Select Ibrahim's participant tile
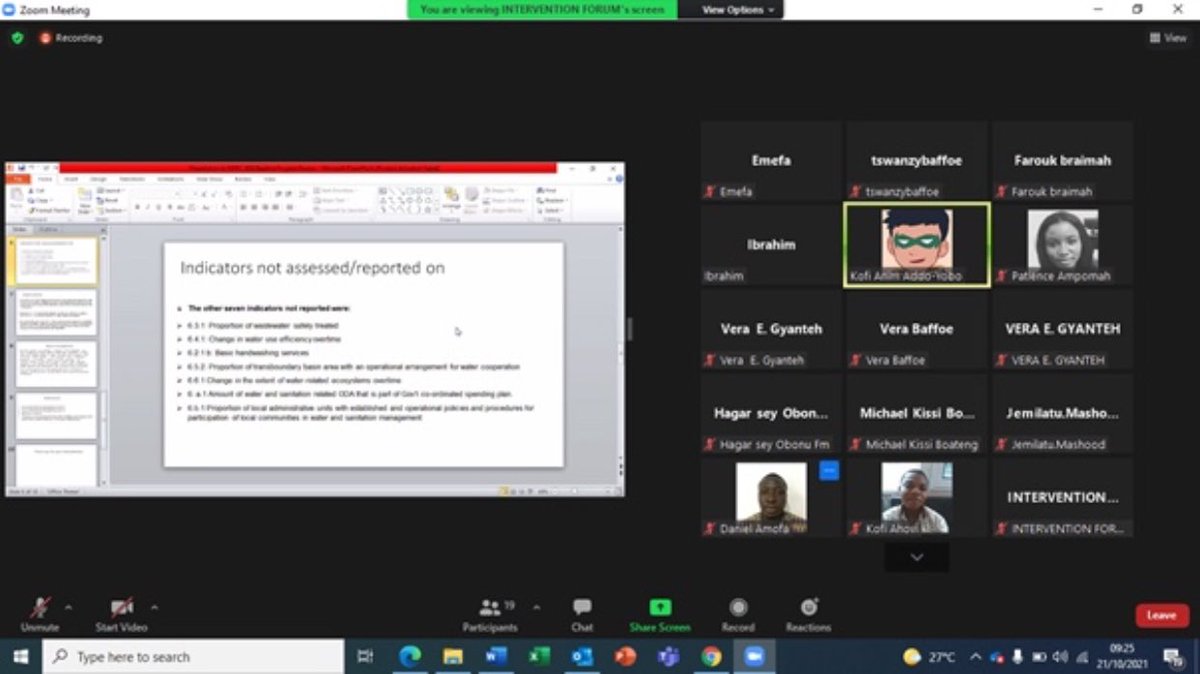Screen dimensions: 1200x674 click(771, 245)
